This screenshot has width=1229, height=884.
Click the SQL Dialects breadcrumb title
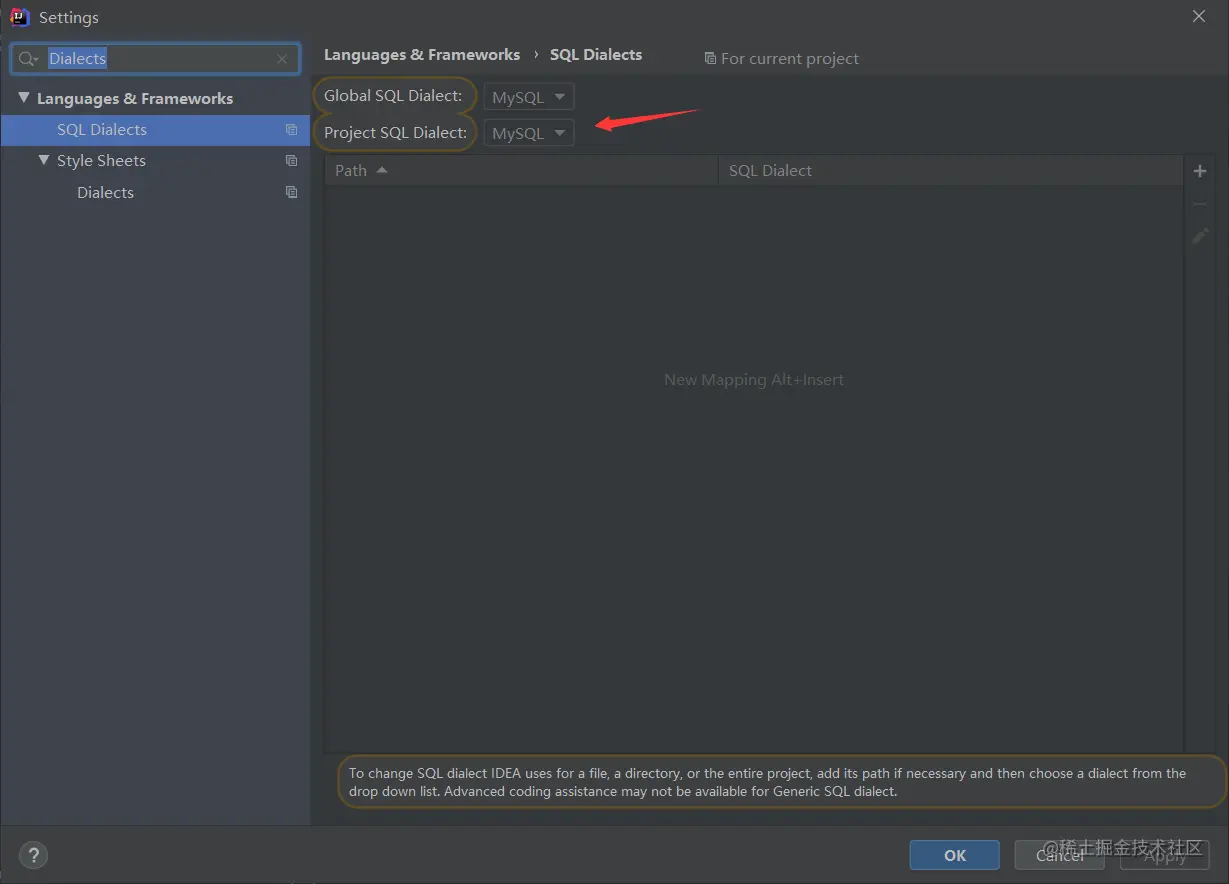596,55
